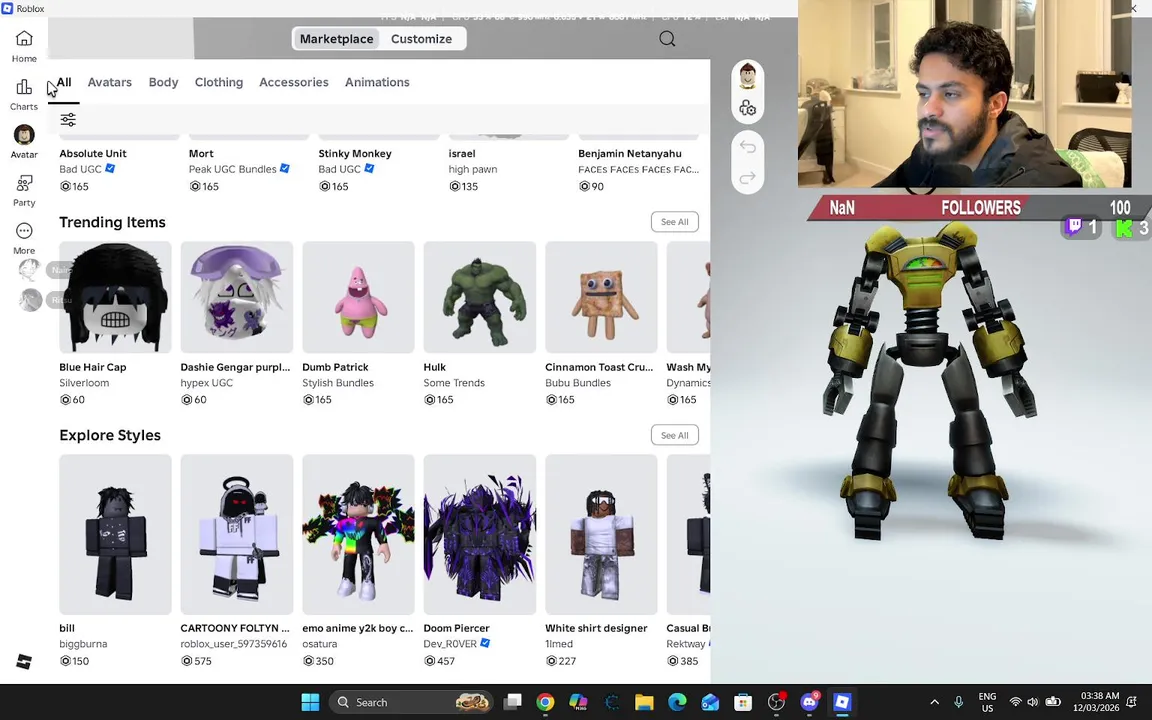Click creator name Bubu Bundles
The image size is (1152, 720).
(578, 383)
